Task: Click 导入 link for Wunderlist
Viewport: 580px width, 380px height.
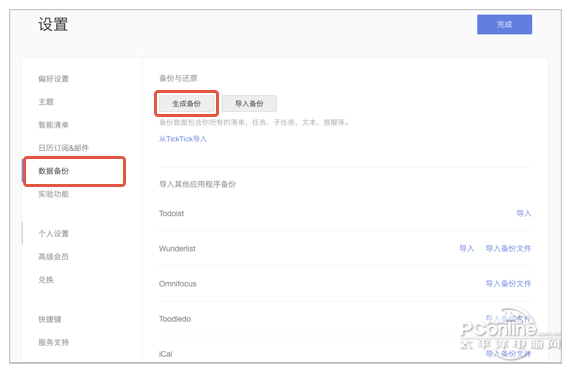Action: click(466, 248)
